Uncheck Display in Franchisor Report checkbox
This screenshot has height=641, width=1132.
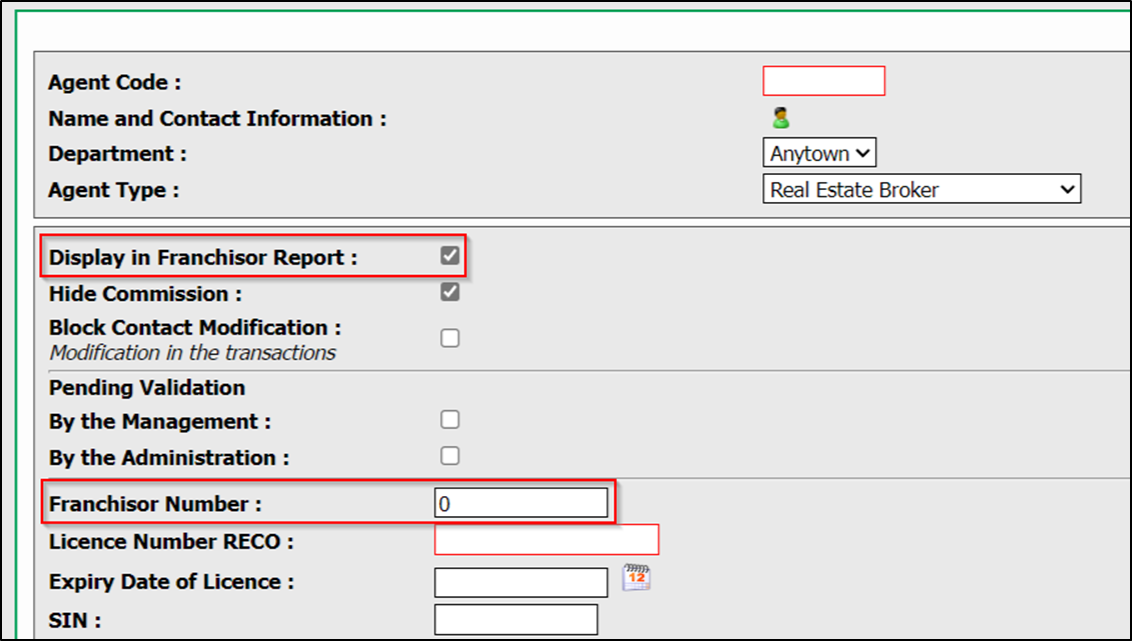[x=450, y=256]
